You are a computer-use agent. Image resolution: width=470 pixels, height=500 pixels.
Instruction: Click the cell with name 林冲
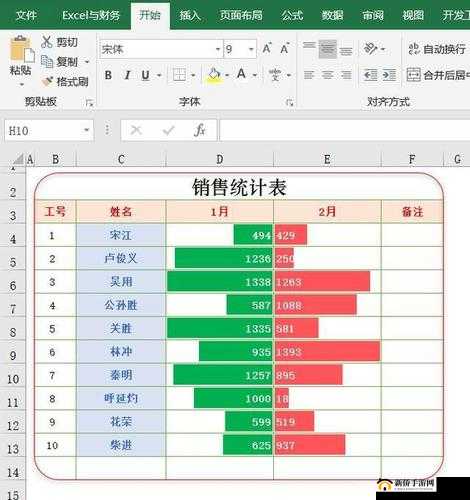pos(121,352)
